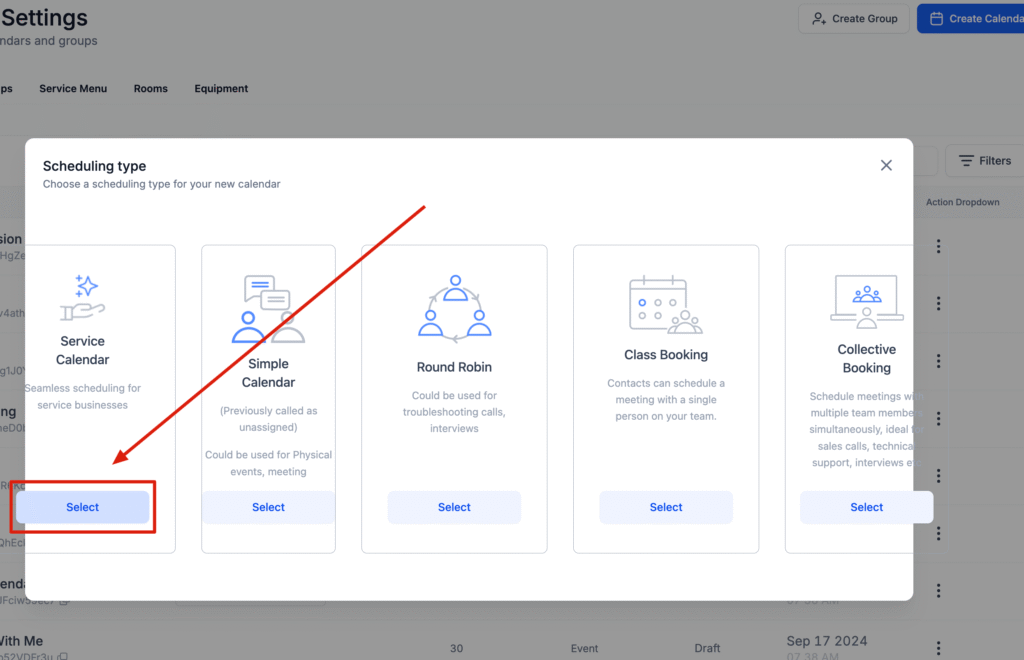This screenshot has height=660, width=1024.
Task: Select the Service Calendar scheduling type
Action: pyautogui.click(x=82, y=507)
